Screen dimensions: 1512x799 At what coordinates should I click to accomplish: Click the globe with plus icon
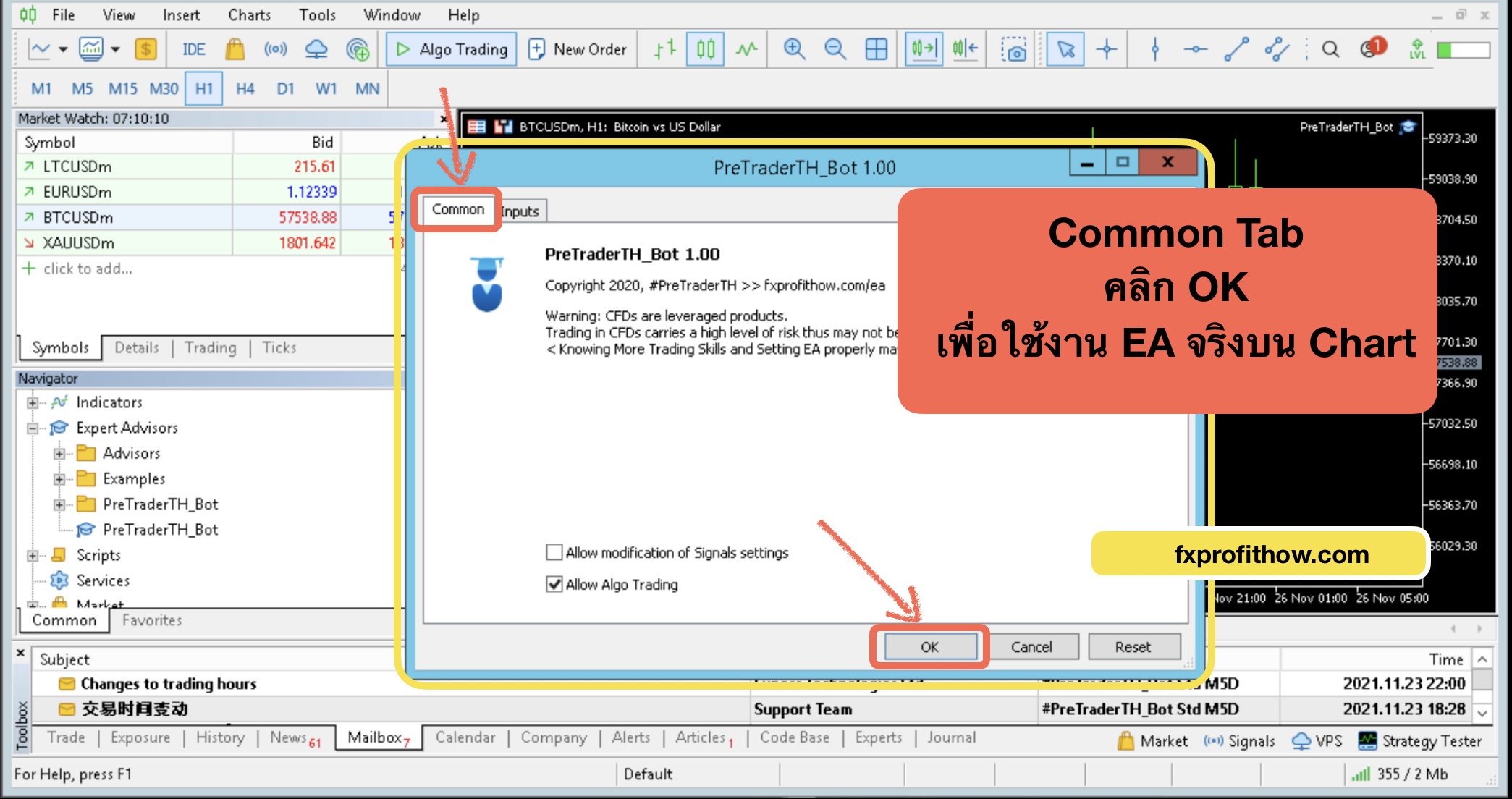point(358,49)
